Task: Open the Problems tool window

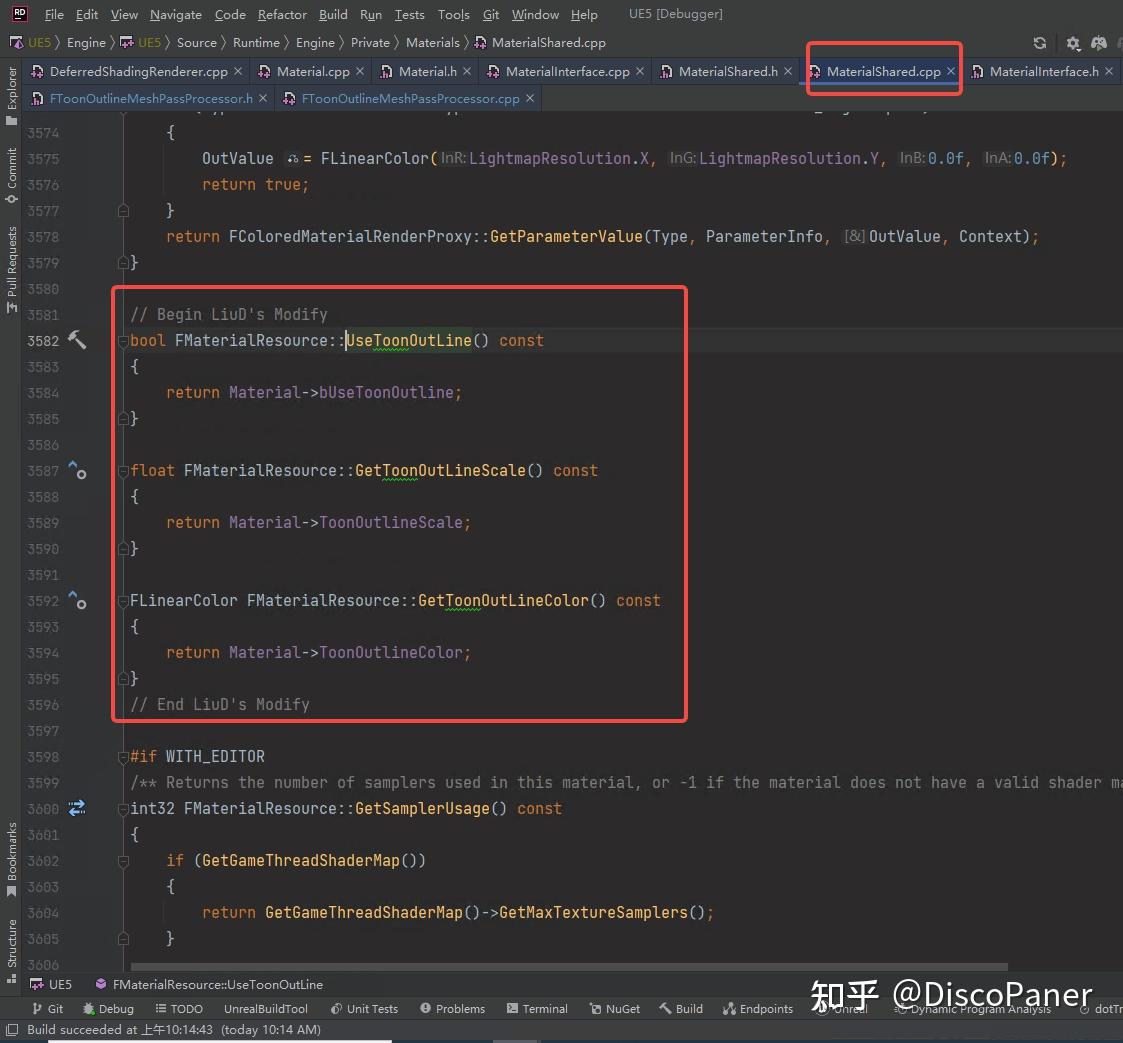Action: pos(453,1009)
